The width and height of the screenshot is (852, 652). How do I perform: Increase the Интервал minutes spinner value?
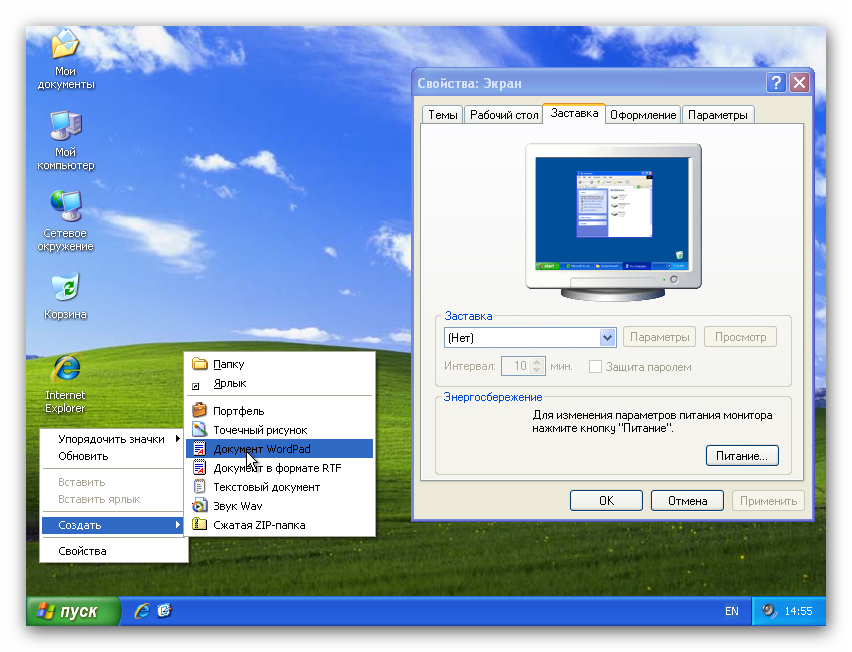(538, 362)
